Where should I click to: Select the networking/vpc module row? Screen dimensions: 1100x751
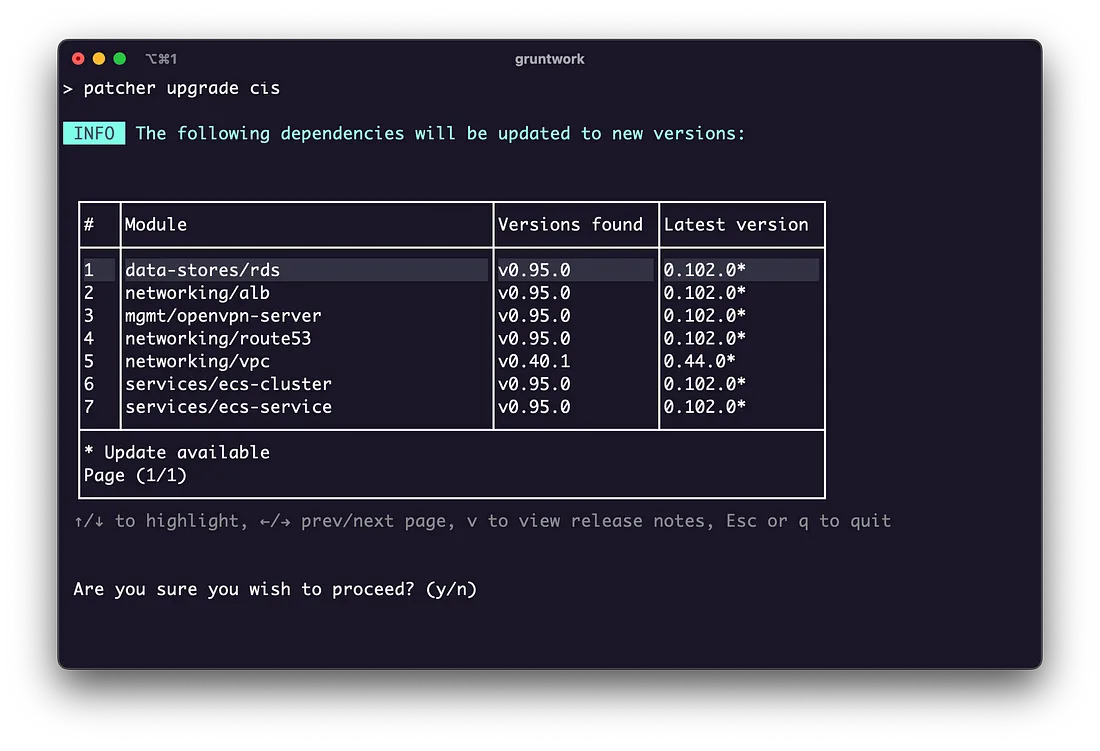coord(451,361)
